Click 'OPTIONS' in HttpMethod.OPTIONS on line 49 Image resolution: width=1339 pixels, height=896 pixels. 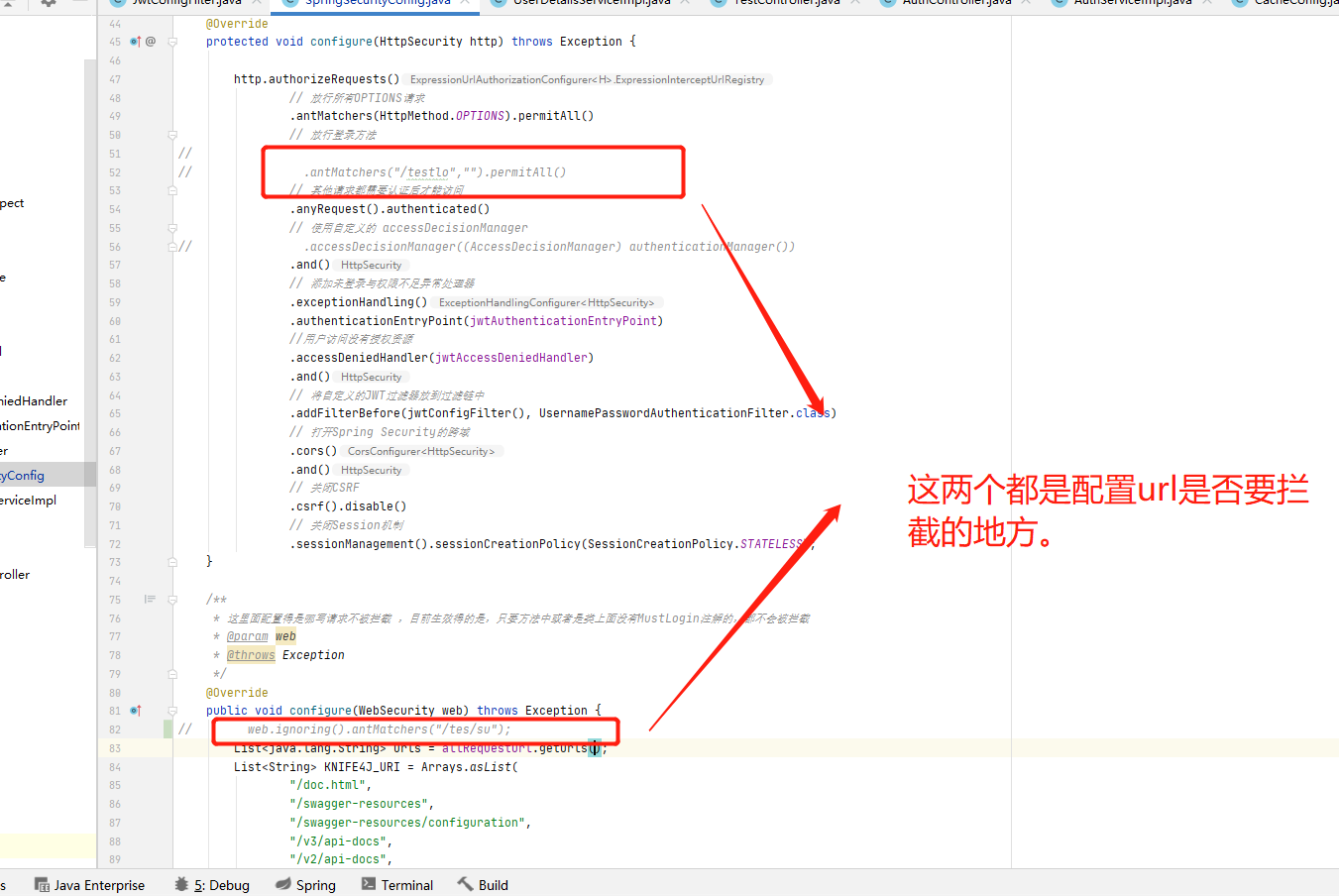[480, 116]
